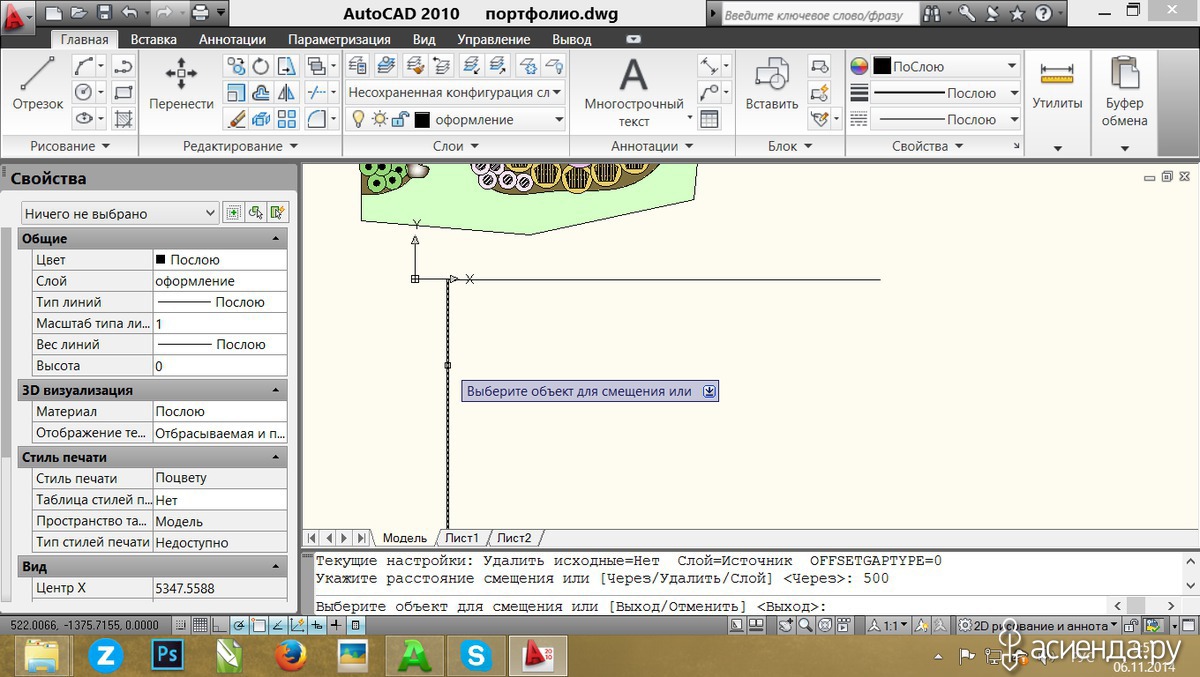This screenshot has width=1200, height=677.
Task: Open file via the folder icon
Action: click(79, 14)
